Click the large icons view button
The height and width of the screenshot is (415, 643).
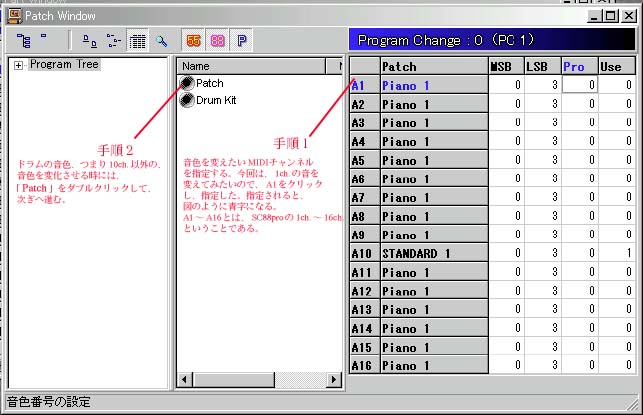(88, 41)
